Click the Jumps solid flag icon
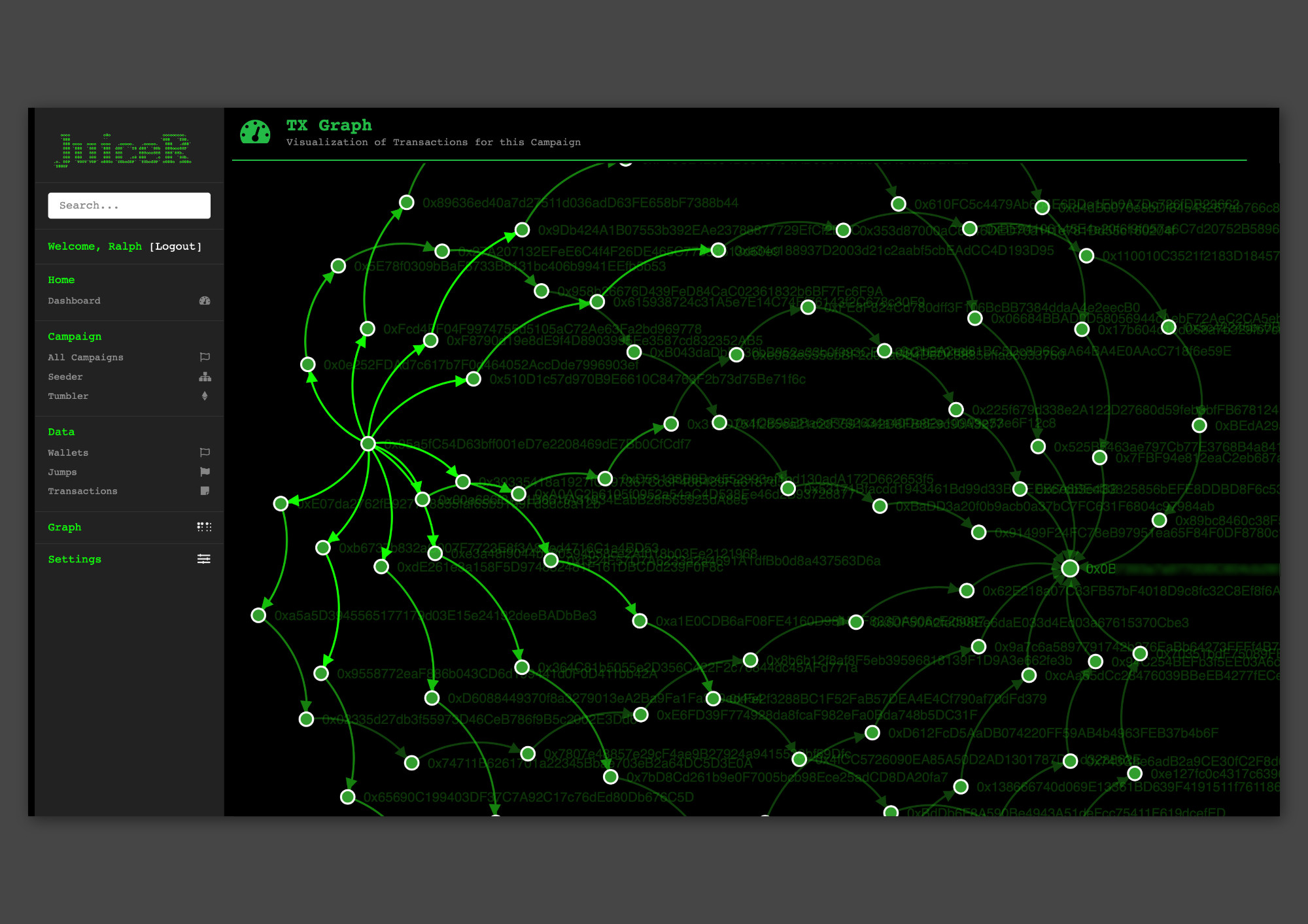The height and width of the screenshot is (924, 1308). pyautogui.click(x=205, y=471)
